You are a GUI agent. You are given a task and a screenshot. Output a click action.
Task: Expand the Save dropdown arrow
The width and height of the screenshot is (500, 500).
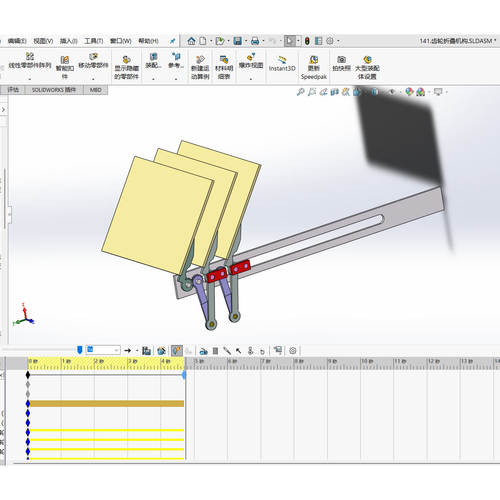[246, 41]
